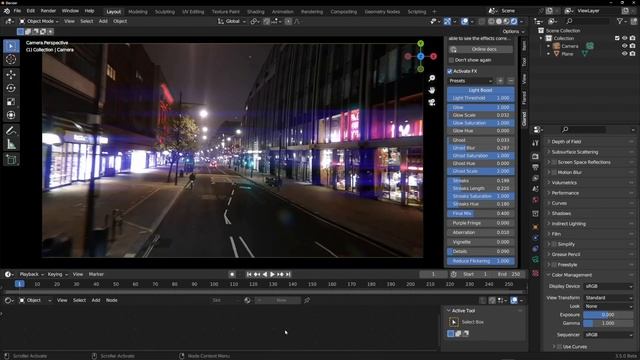Viewport: 640px width, 360px height.
Task: Select the Cursor tool
Action: point(11,60)
